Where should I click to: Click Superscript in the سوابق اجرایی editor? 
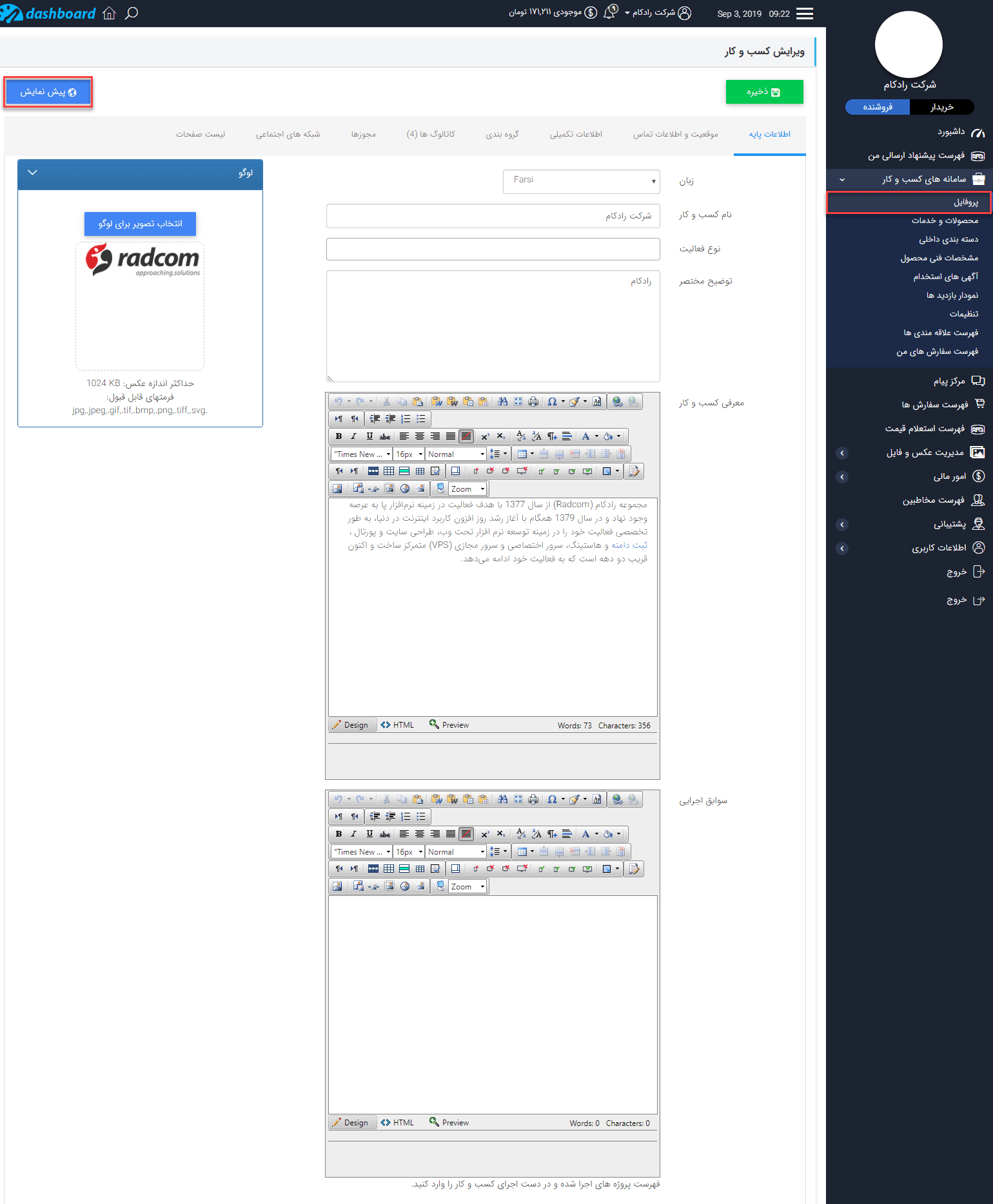point(485,834)
